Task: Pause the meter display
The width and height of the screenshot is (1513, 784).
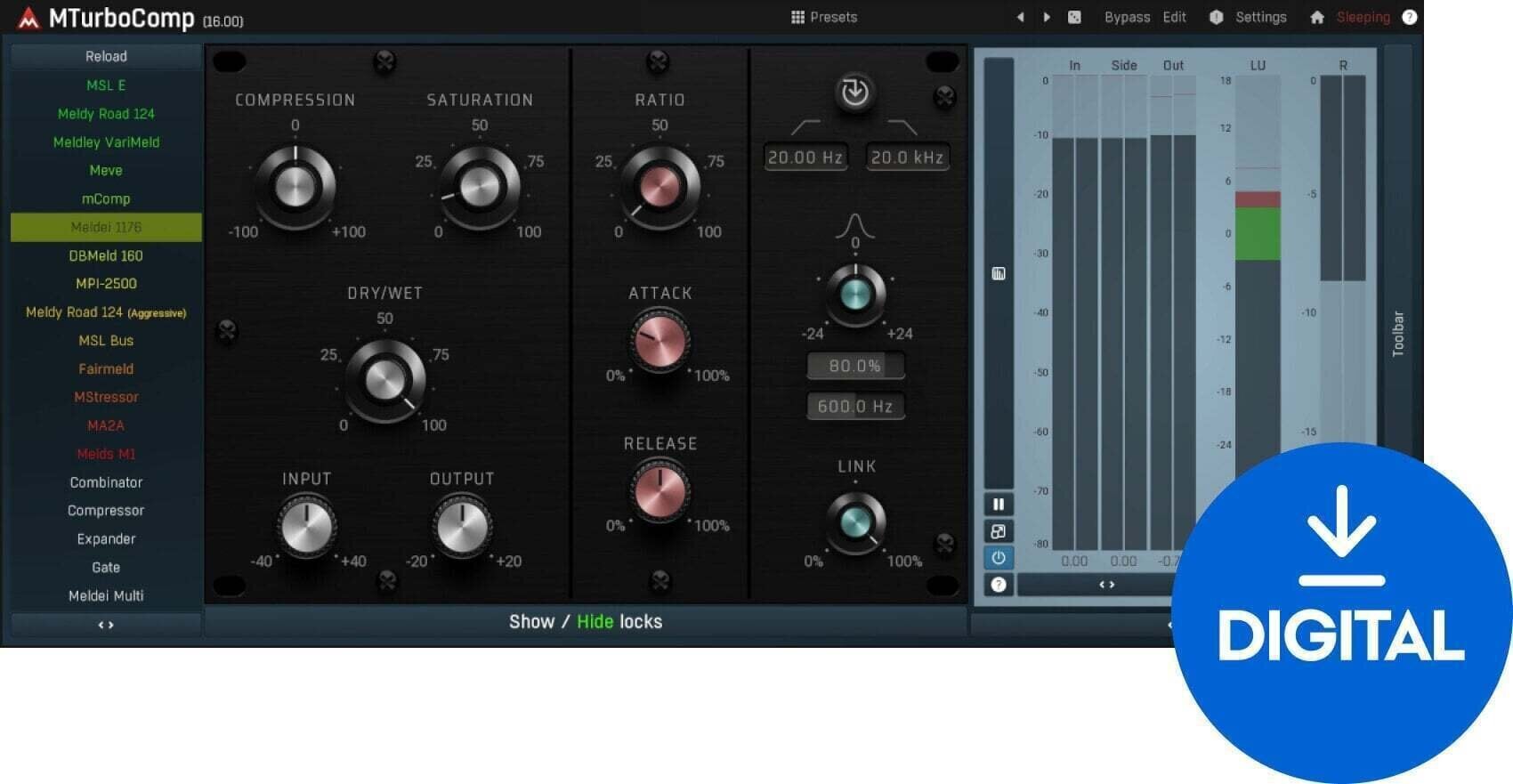Action: tap(999, 504)
